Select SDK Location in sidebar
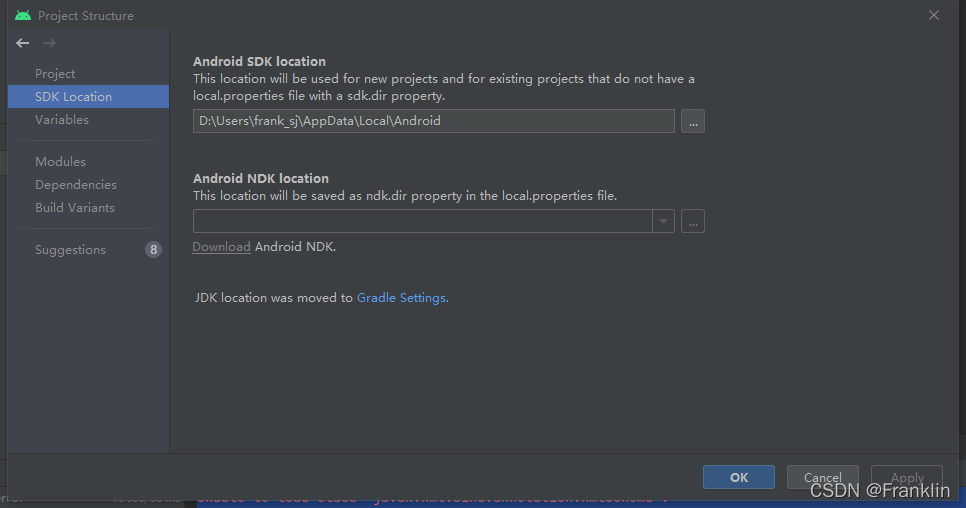Viewport: 966px width, 508px height. click(x=88, y=97)
